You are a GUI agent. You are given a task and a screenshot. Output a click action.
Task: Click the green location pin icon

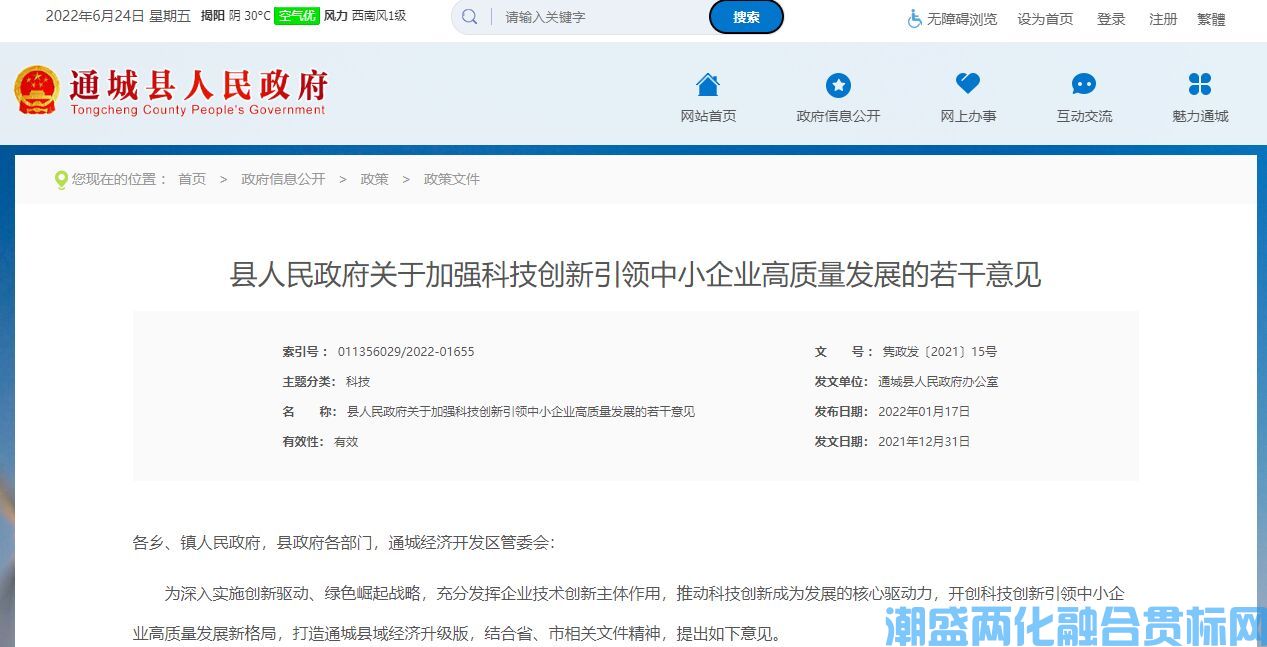[x=61, y=180]
